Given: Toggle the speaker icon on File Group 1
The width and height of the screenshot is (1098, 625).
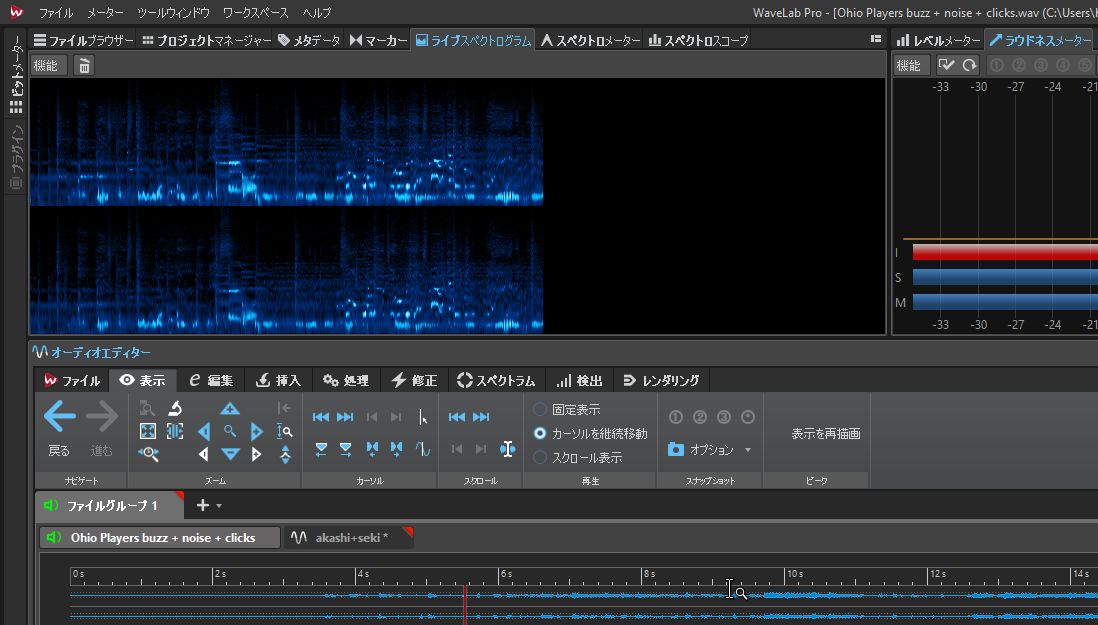Looking at the screenshot, I should coord(51,505).
